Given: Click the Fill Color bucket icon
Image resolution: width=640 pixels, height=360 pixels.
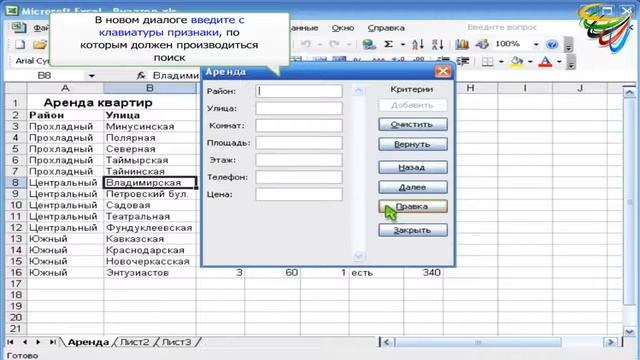Looking at the screenshot, I should tap(517, 62).
